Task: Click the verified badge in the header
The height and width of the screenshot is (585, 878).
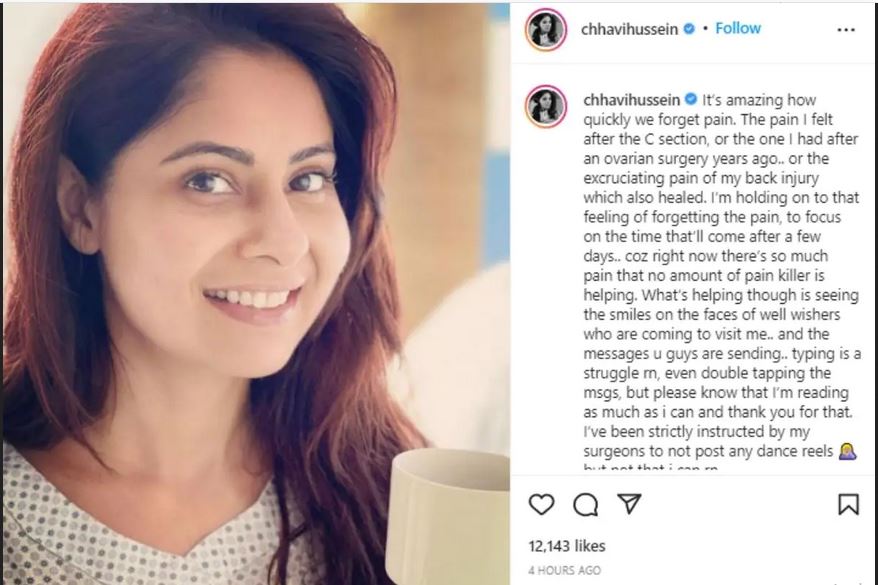Action: (x=690, y=29)
